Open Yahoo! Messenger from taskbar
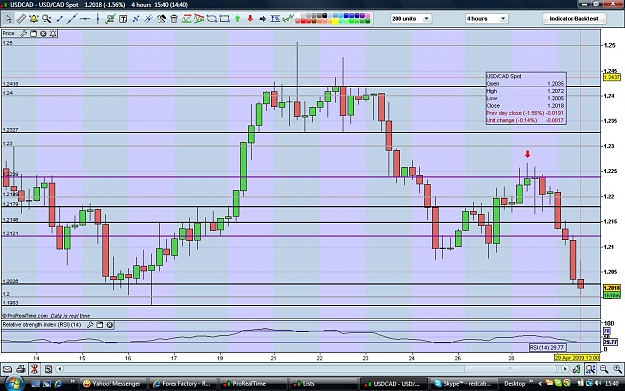This screenshot has height=391, width=625. [x=112, y=383]
